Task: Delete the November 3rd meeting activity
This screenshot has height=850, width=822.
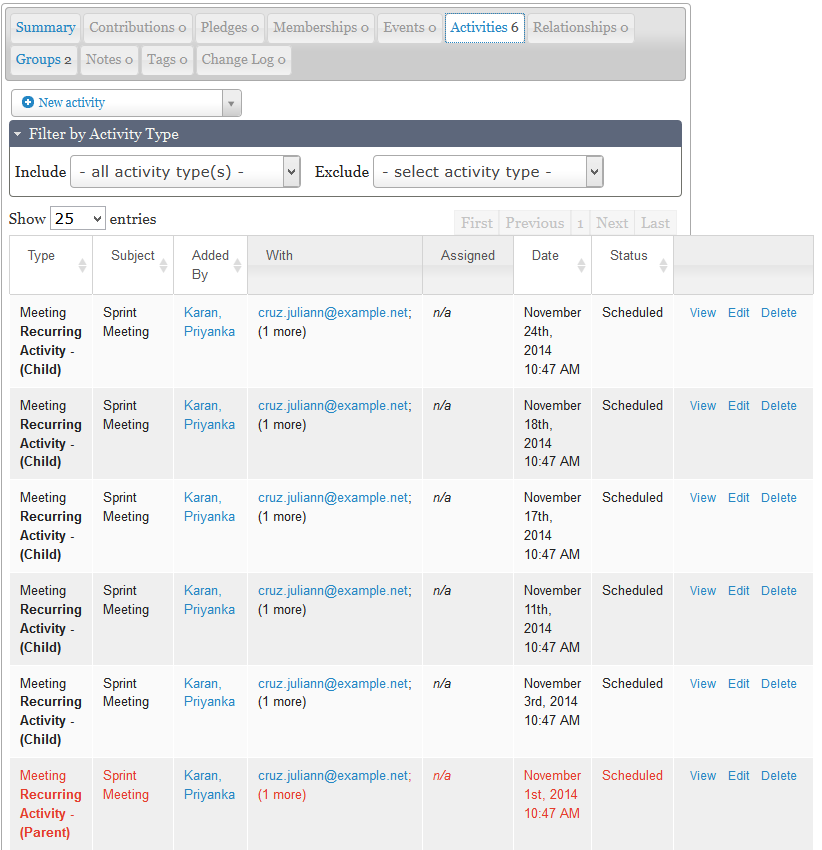Action: click(x=779, y=684)
